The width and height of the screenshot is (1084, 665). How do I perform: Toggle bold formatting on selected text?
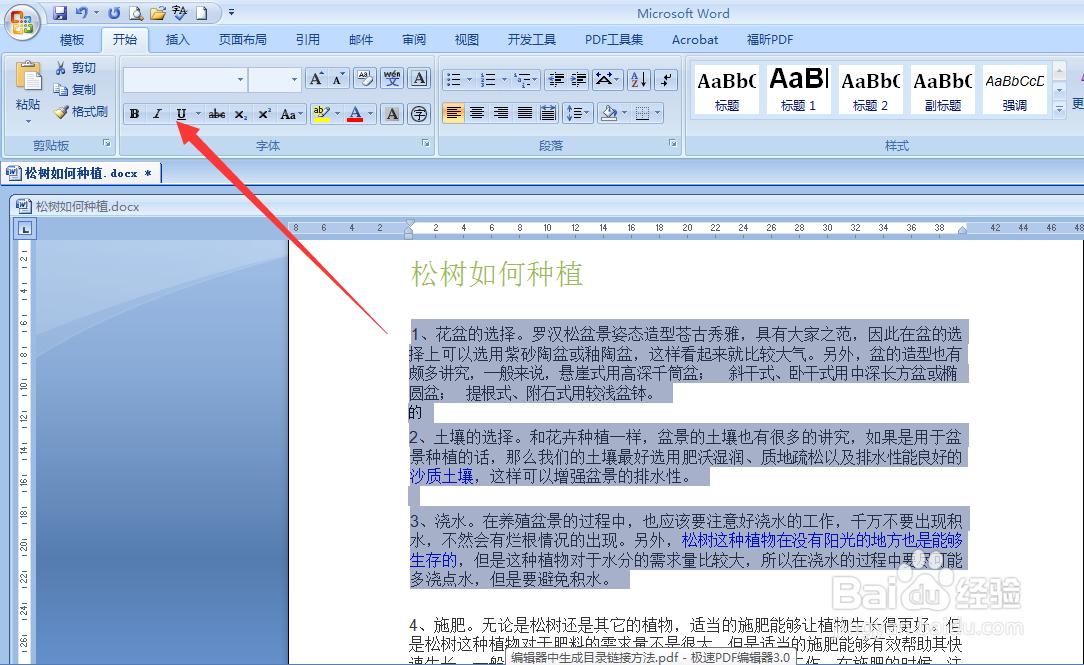[134, 113]
